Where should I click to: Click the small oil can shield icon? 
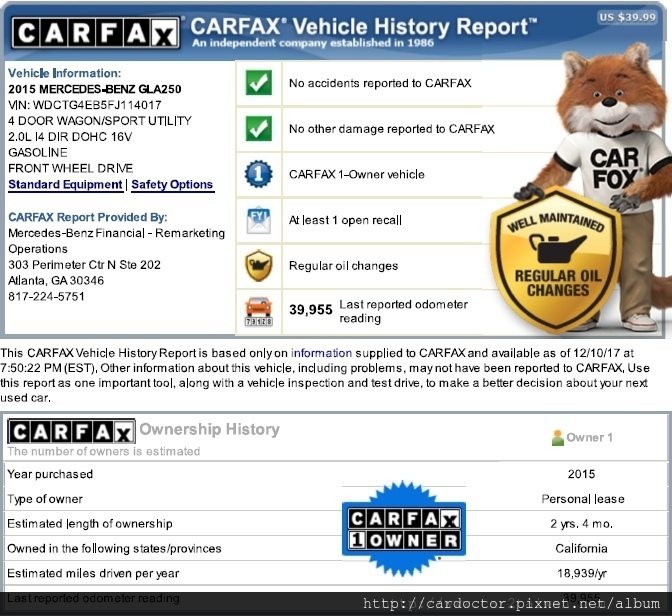coord(258,266)
